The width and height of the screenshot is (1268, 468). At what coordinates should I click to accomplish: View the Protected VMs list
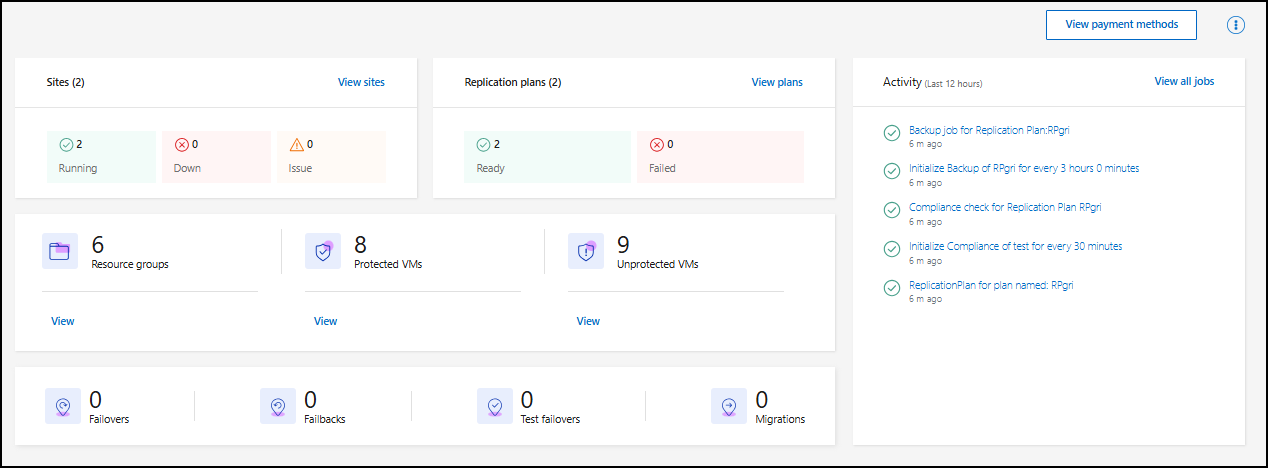pyautogui.click(x=326, y=321)
